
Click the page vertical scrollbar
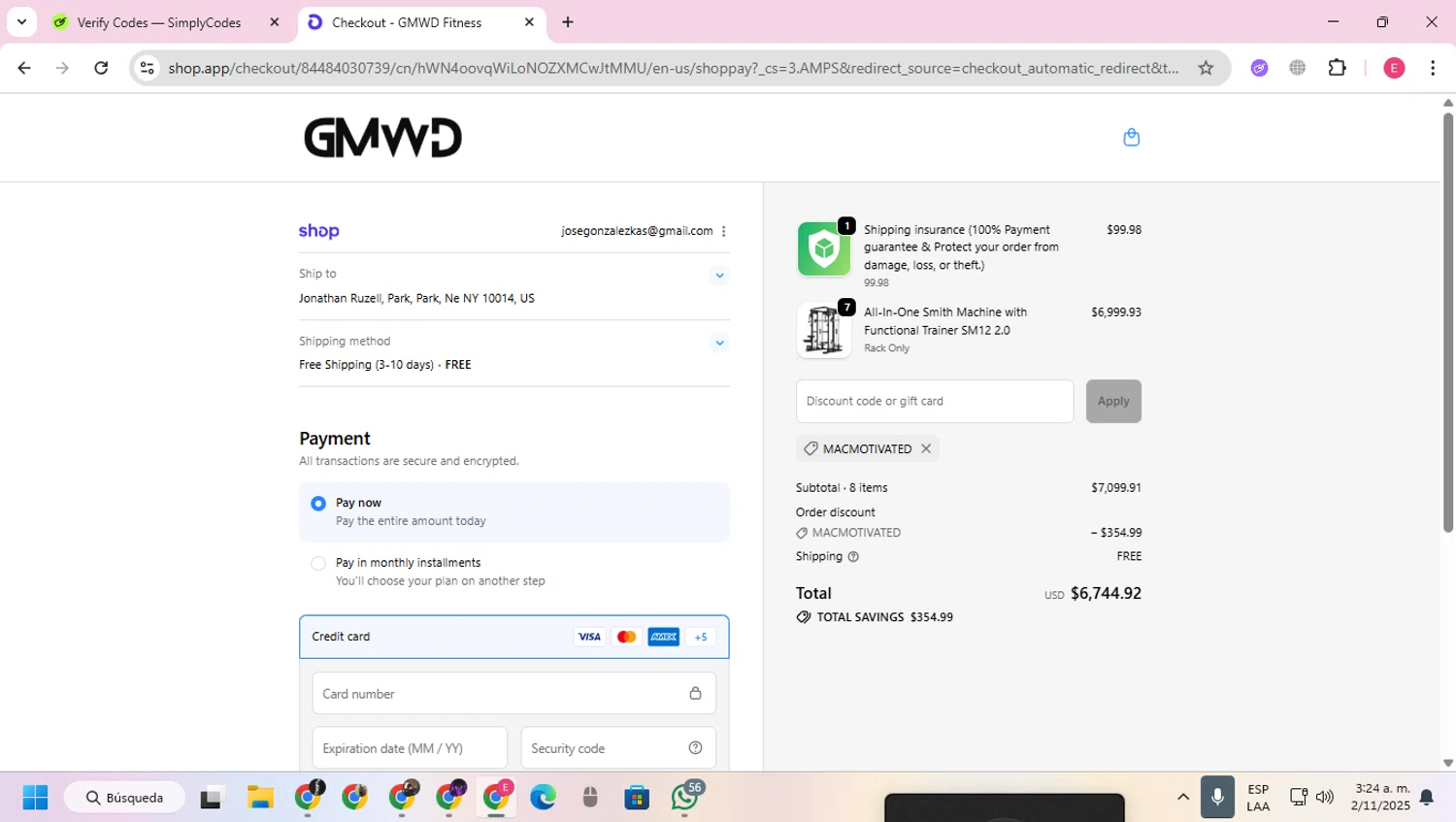[1448, 320]
